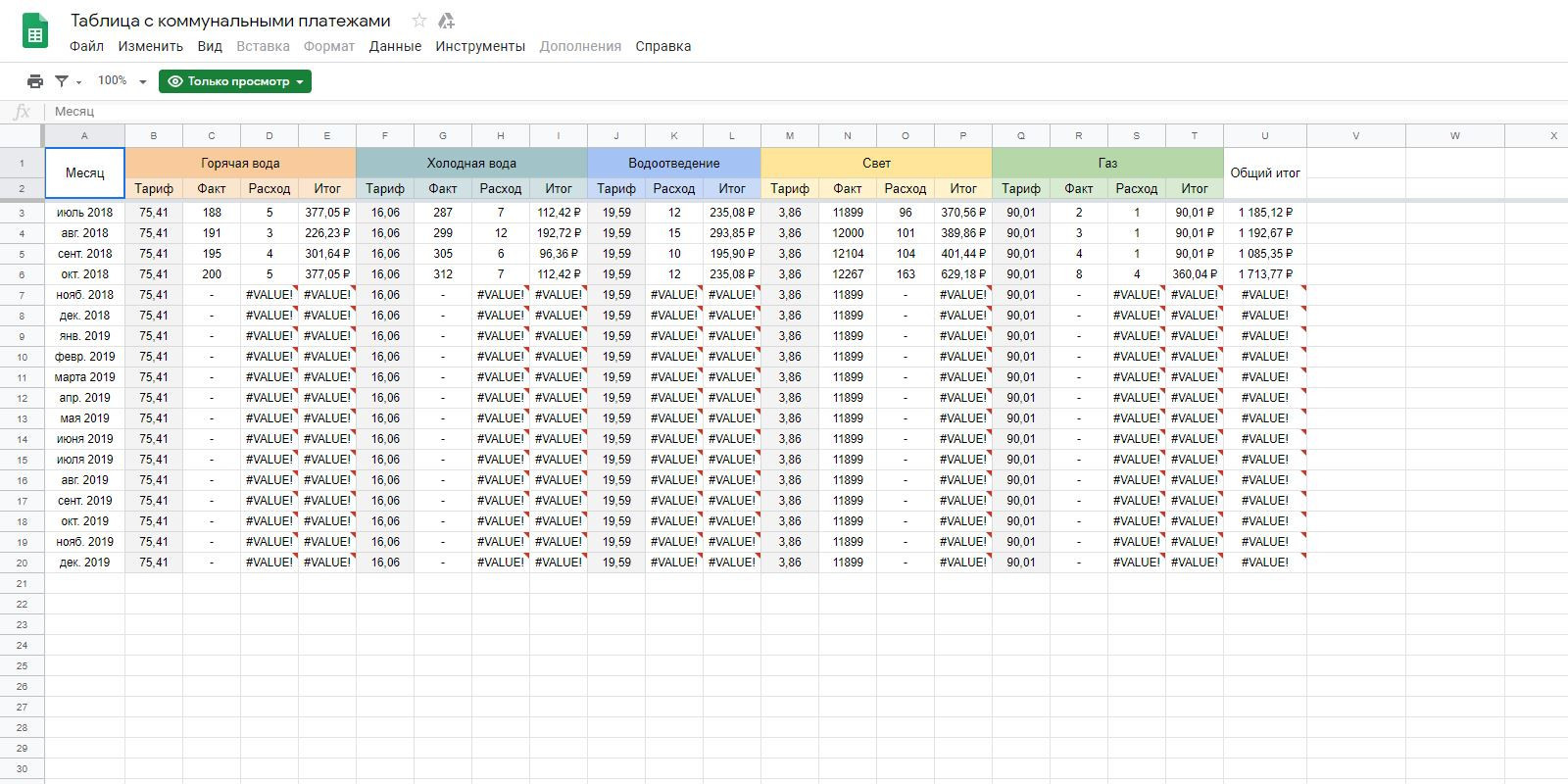Click the print icon in toolbar
Image resolution: width=1568 pixels, height=784 pixels.
(x=35, y=81)
